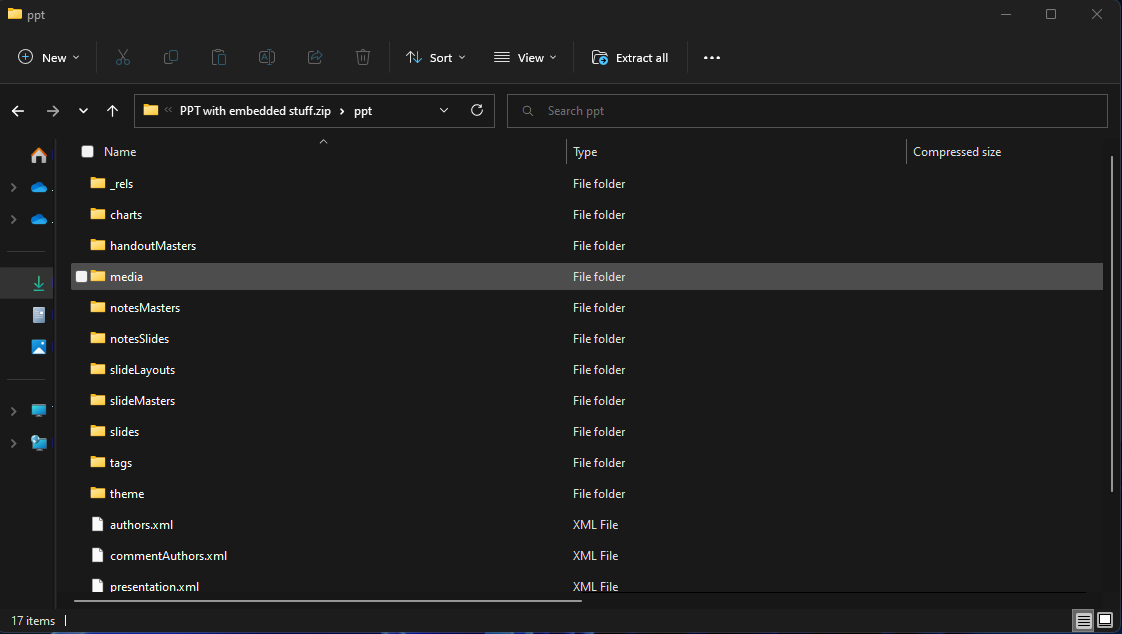Click the Search ppt input field

click(x=807, y=111)
